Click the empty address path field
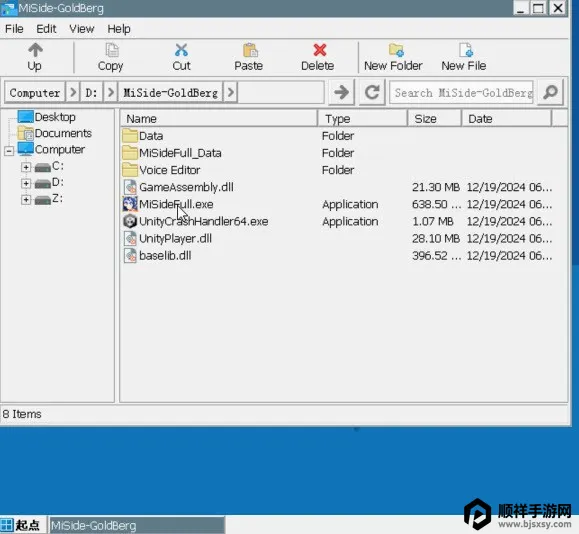Screen dimensions: 579x534 [x=281, y=92]
